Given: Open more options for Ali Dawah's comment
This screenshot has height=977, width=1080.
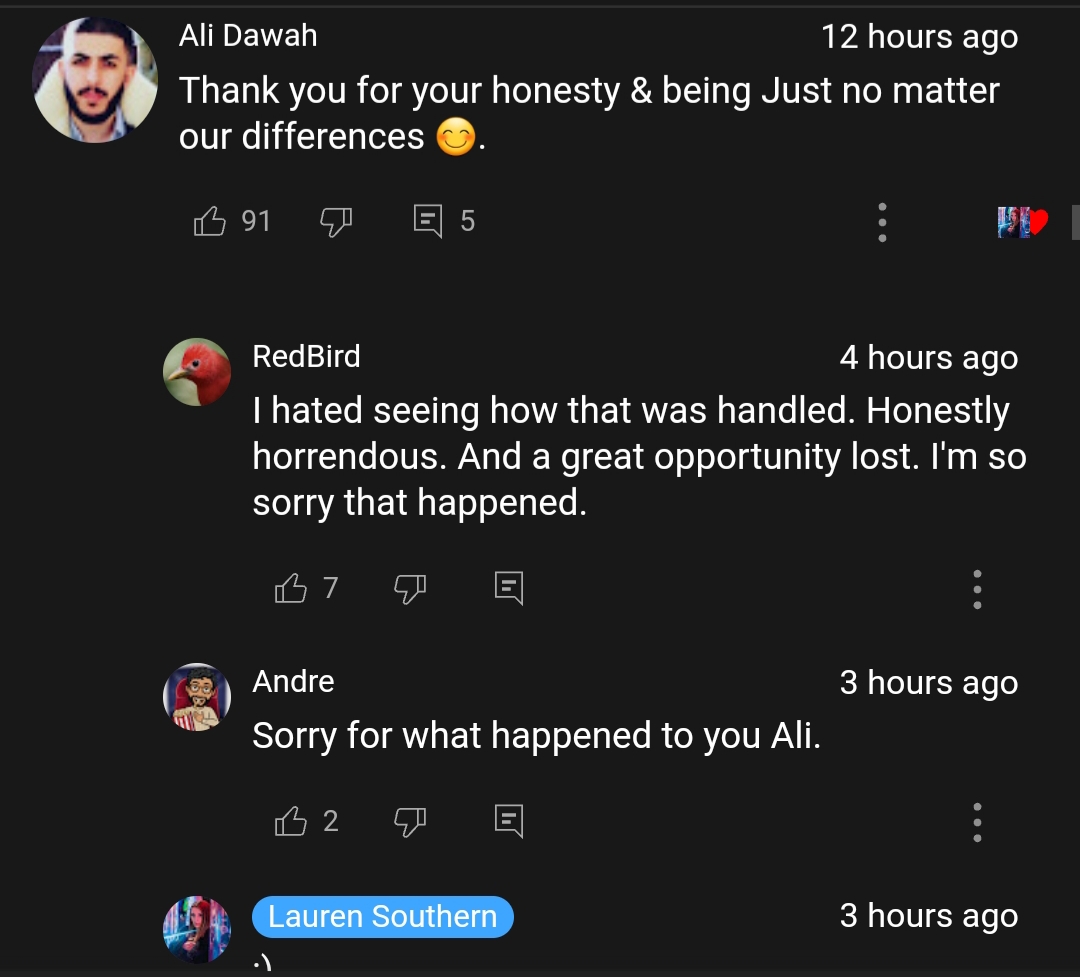Looking at the screenshot, I should click(882, 222).
